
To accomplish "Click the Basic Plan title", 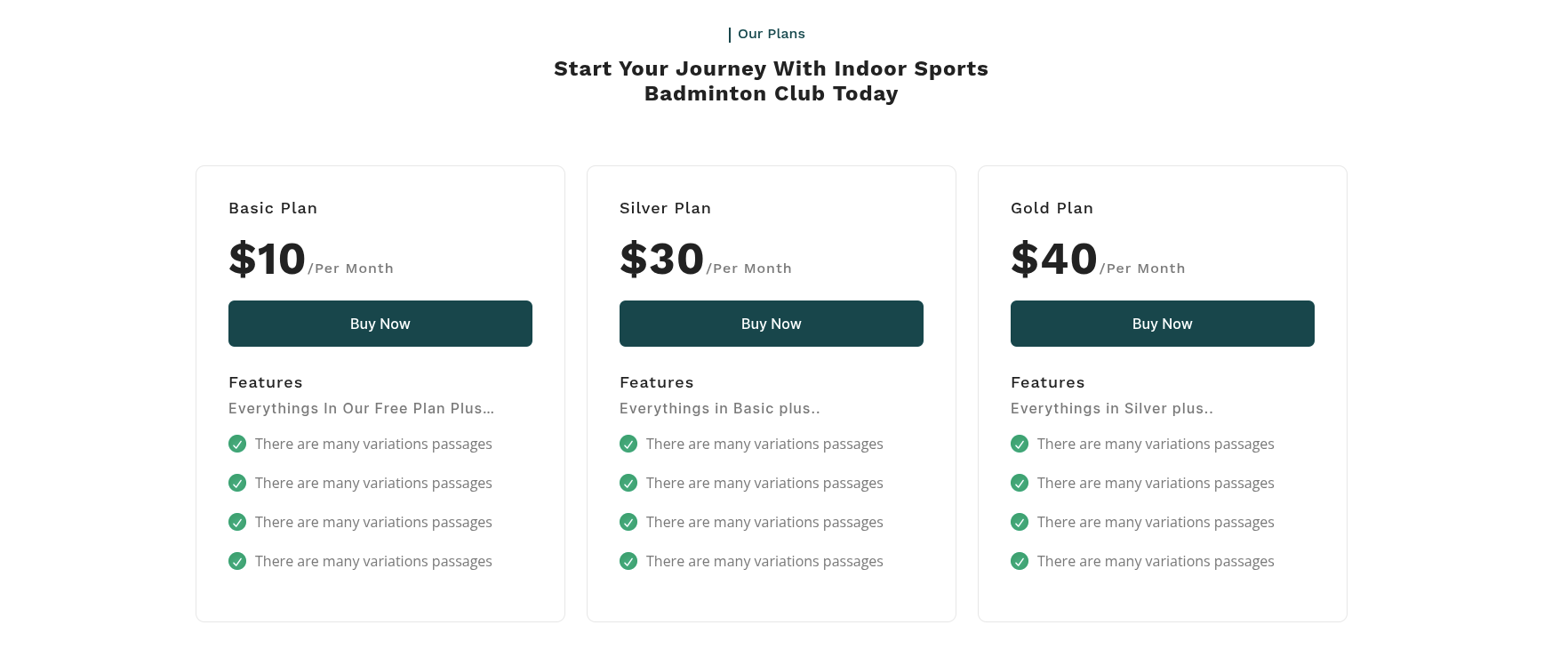I will pos(273,208).
